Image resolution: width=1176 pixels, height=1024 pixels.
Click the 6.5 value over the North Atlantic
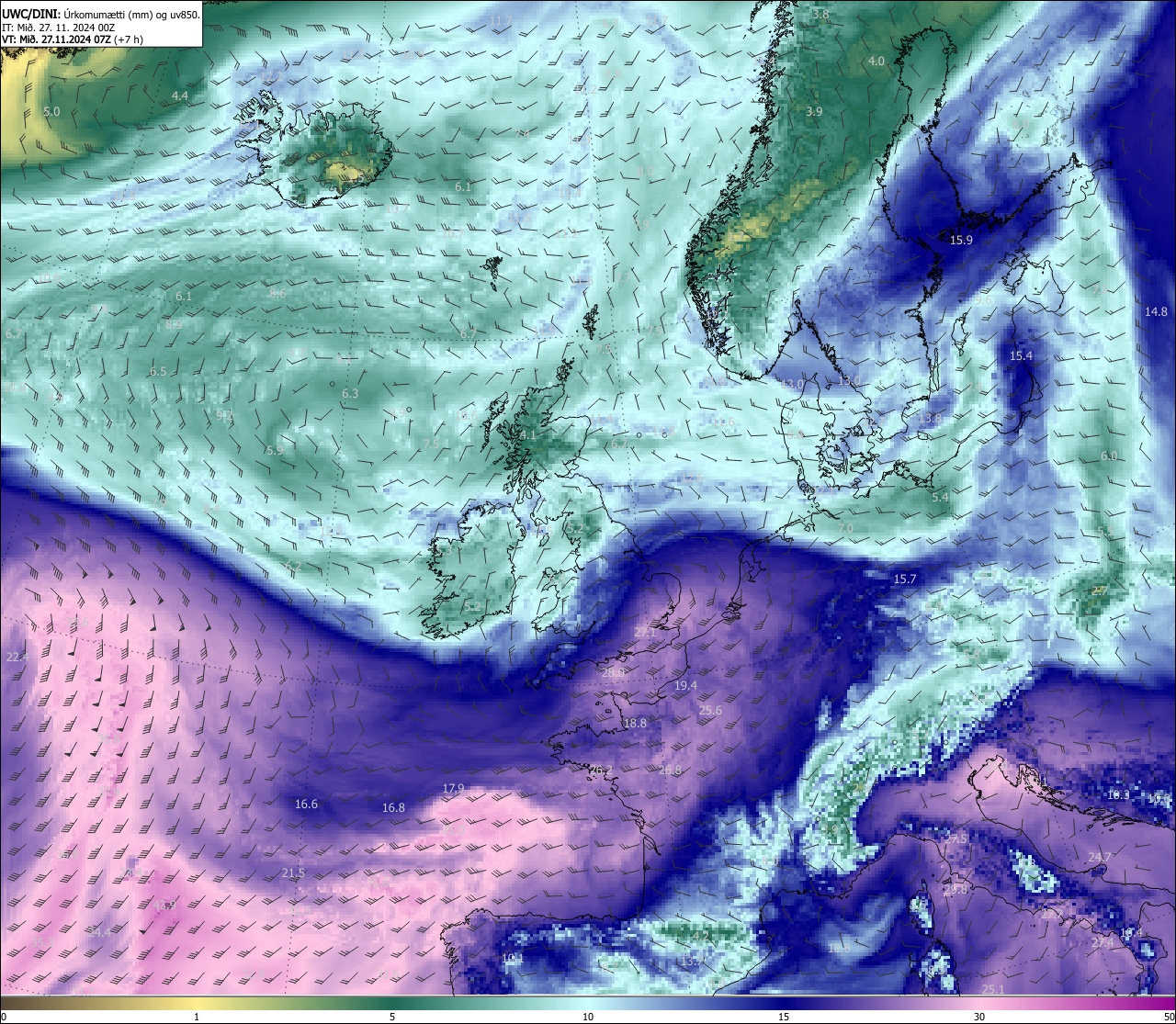(x=158, y=372)
